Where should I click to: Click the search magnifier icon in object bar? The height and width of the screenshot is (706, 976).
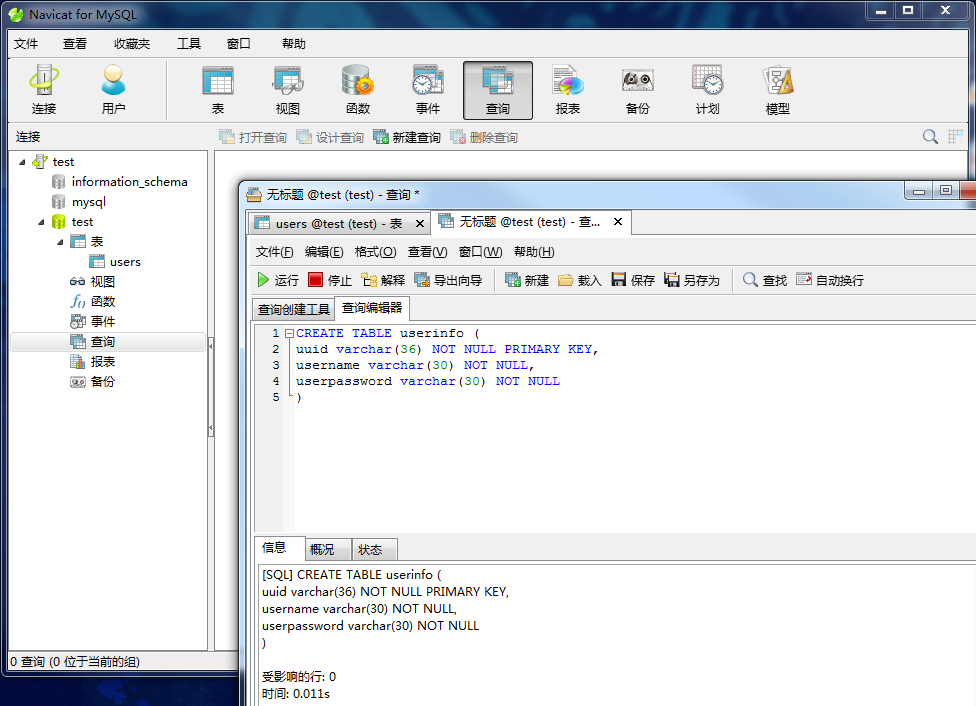coord(930,137)
